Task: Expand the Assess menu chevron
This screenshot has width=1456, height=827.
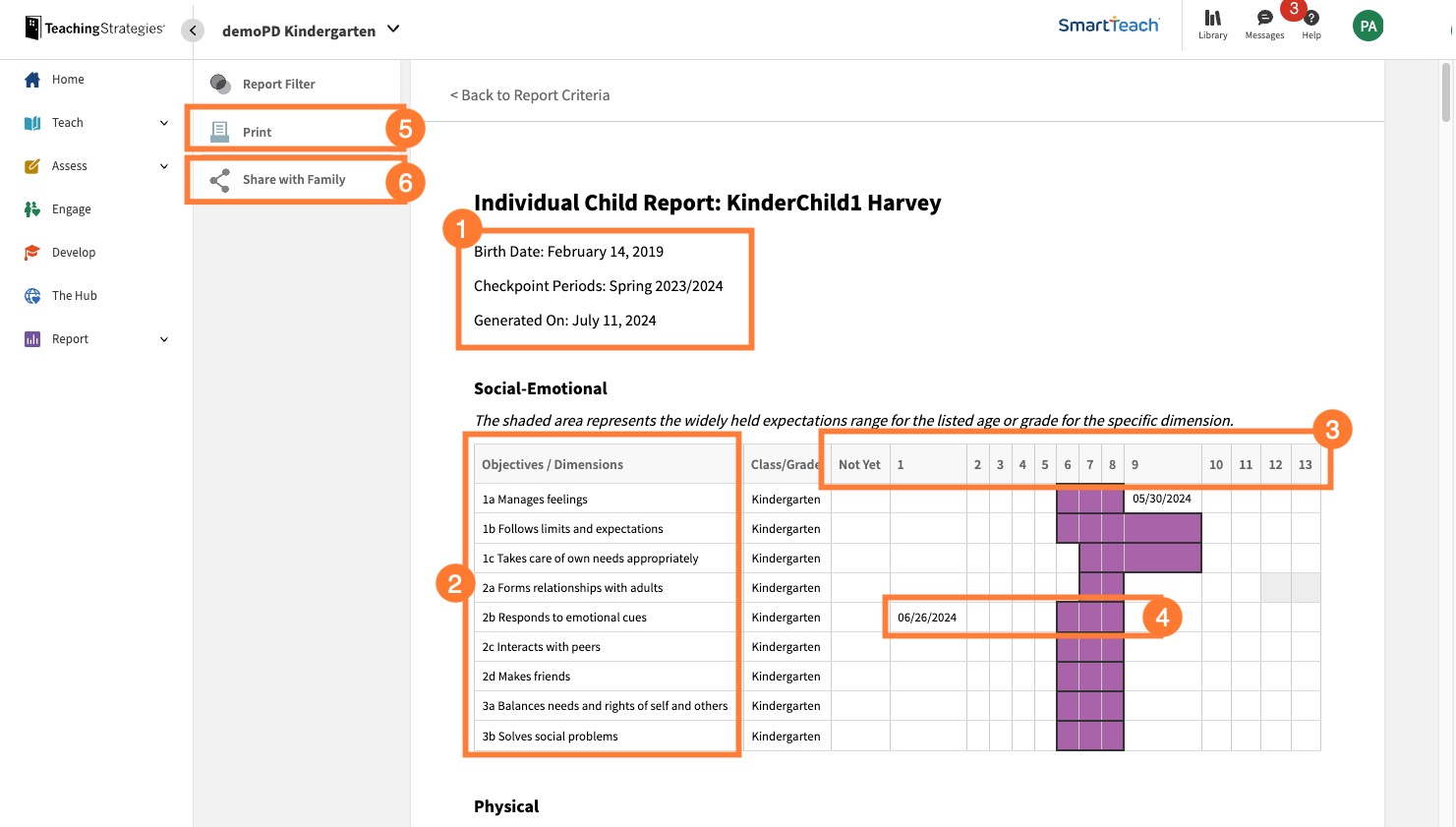Action: pos(163,165)
